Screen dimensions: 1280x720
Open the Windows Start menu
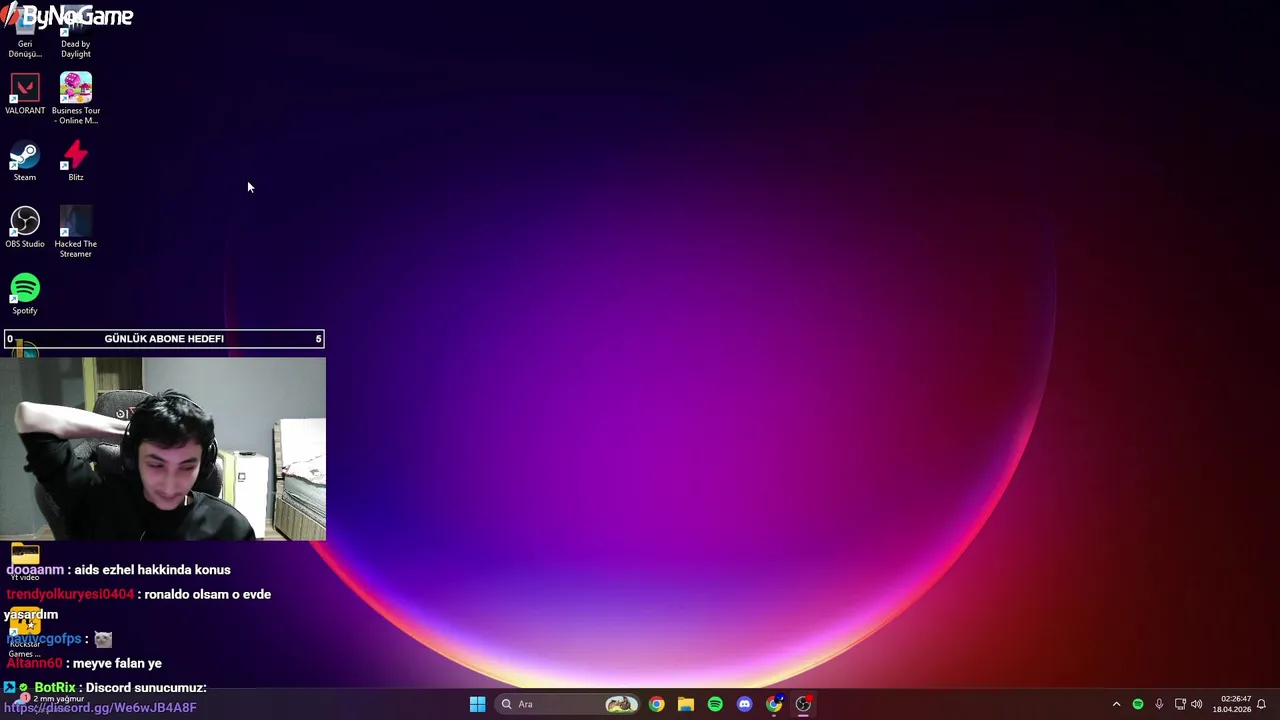click(477, 704)
